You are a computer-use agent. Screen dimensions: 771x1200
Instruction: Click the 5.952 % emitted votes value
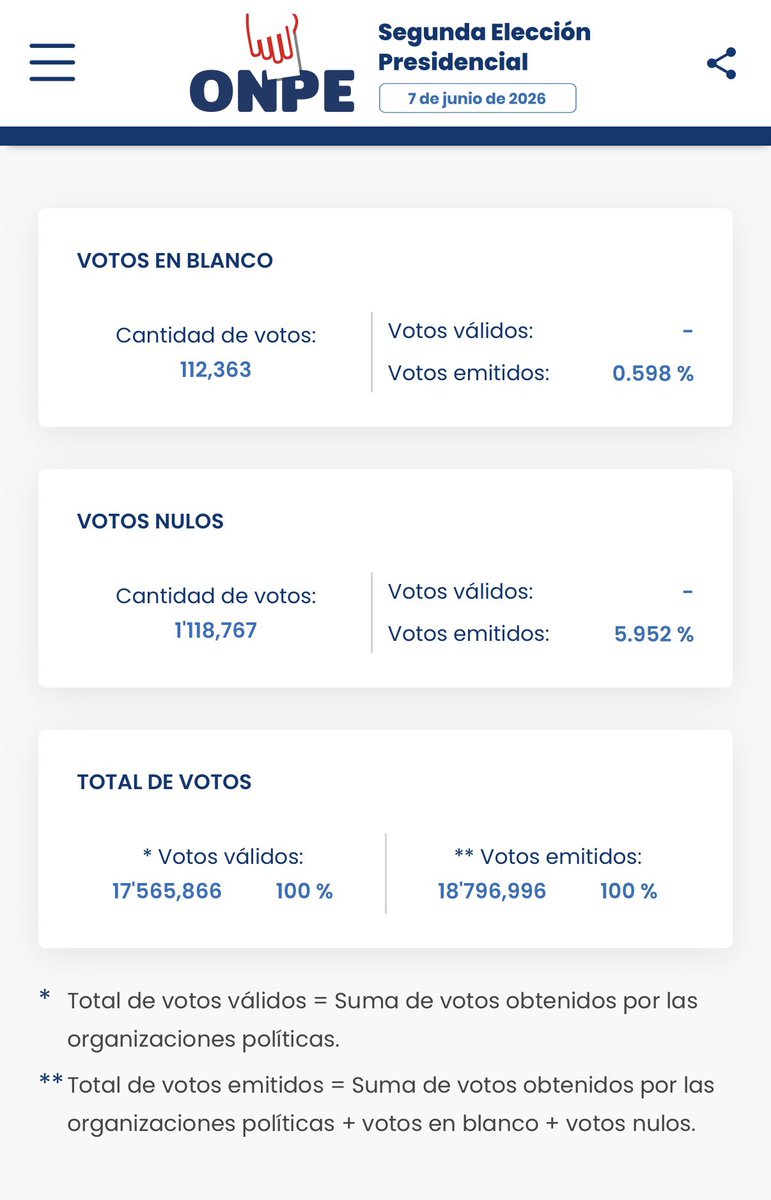pyautogui.click(x=654, y=634)
